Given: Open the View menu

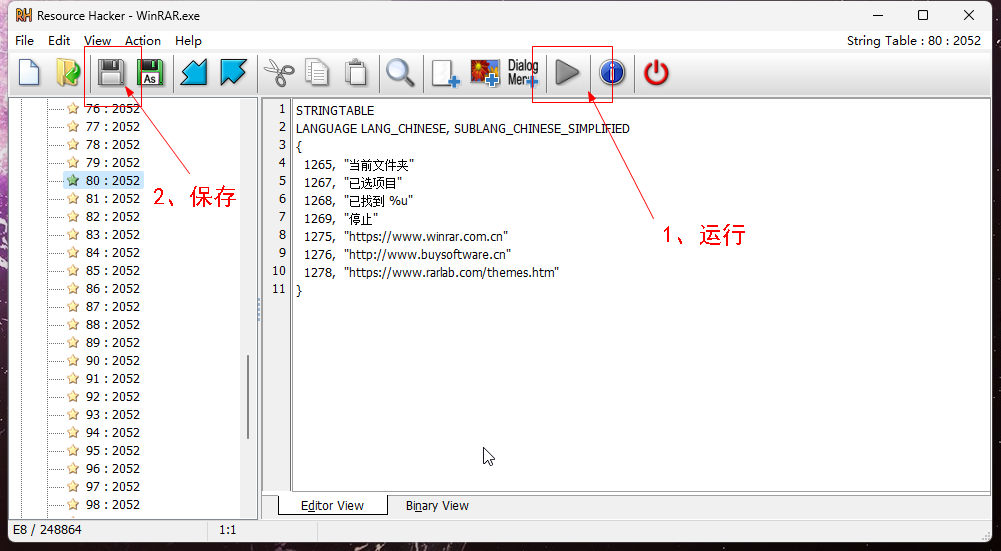Looking at the screenshot, I should pyautogui.click(x=98, y=40).
